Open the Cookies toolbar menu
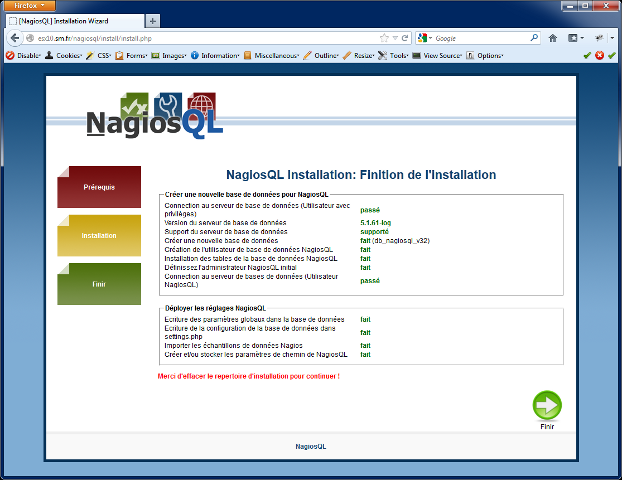This screenshot has width=622, height=480. click(x=63, y=56)
